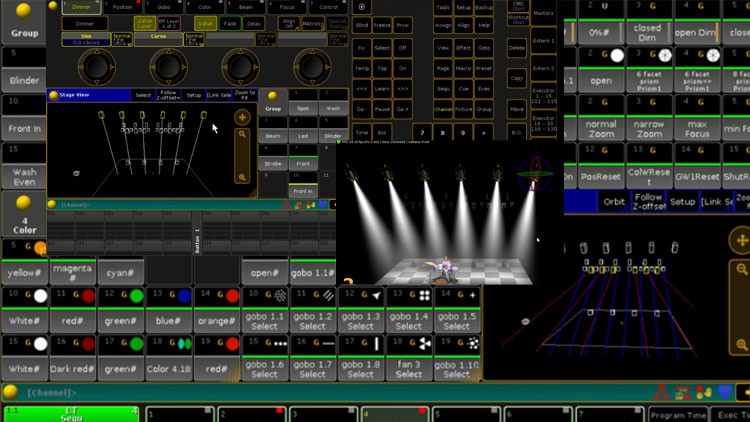Open Follow Z-offset option in Stage View

[168, 95]
